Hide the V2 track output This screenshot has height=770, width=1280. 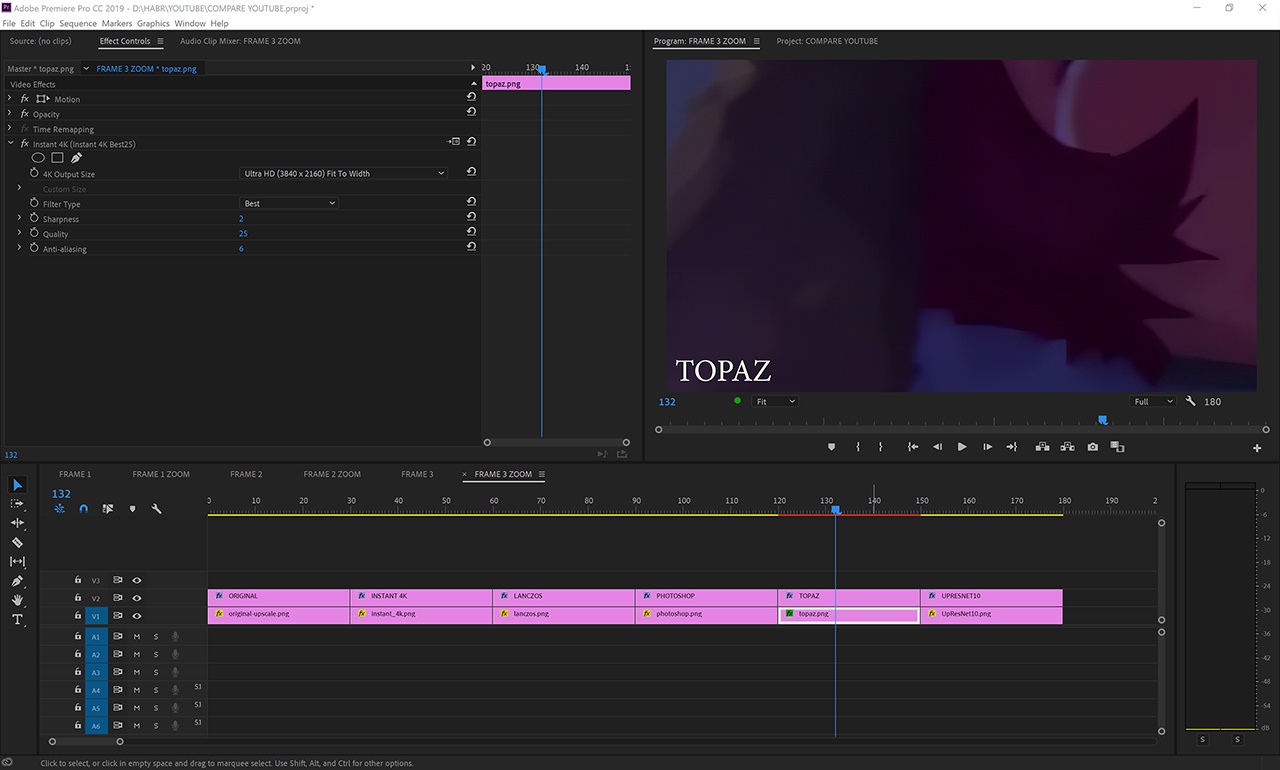point(137,598)
